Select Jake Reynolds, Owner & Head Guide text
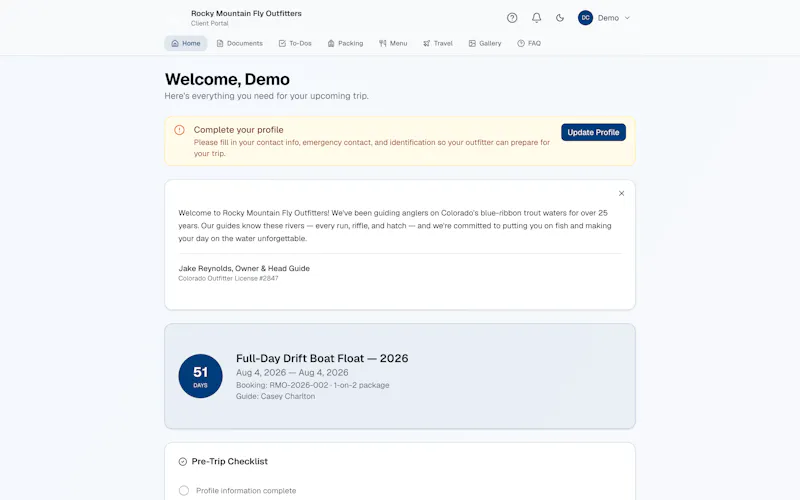This screenshot has height=500, width=800. pos(244,268)
